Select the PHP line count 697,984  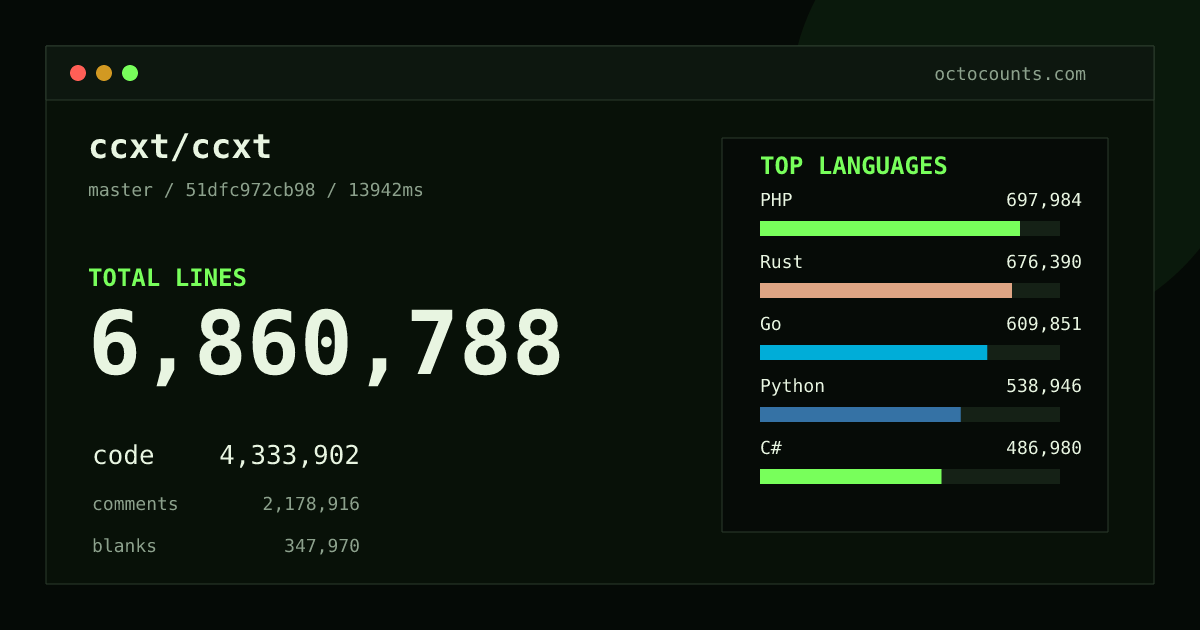tap(1044, 200)
